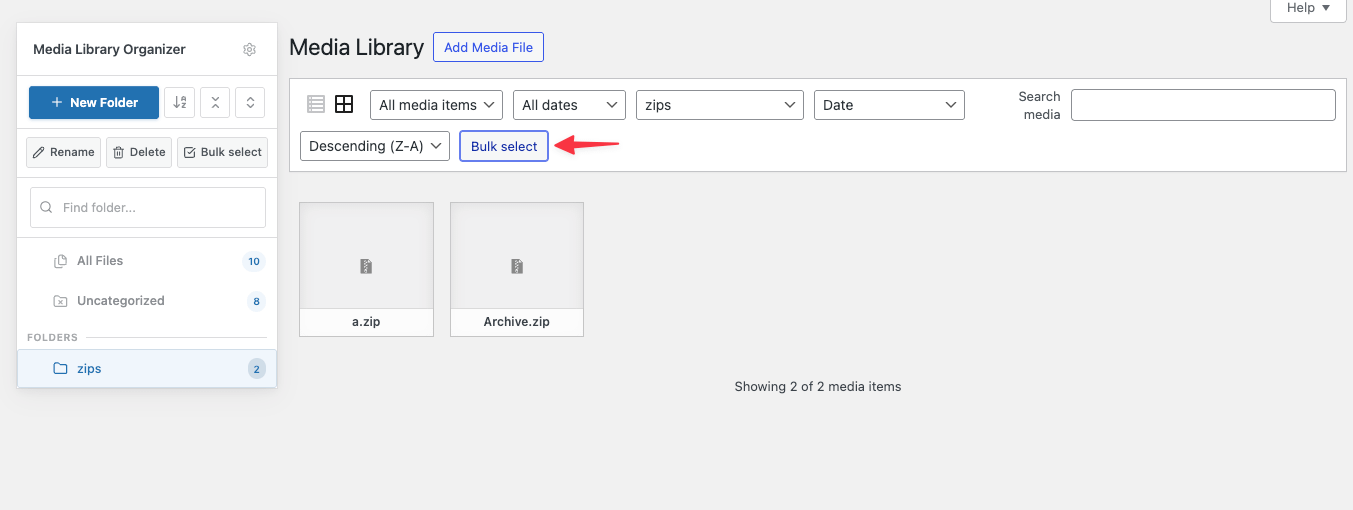This screenshot has width=1353, height=510.
Task: Select the Archive.zip thumbnail
Action: pos(517,269)
